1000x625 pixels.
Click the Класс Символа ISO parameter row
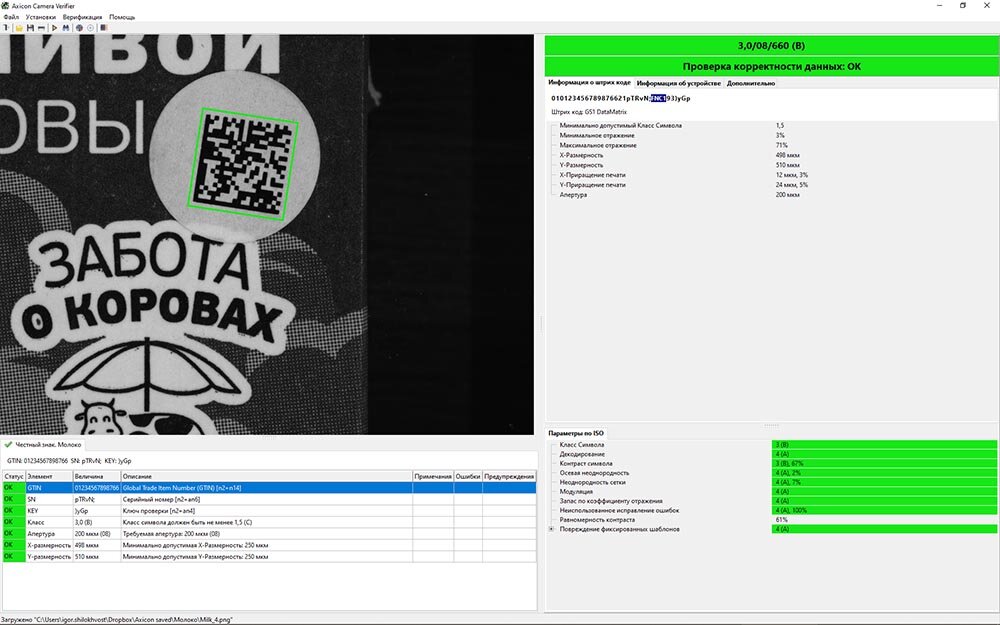click(x=772, y=445)
